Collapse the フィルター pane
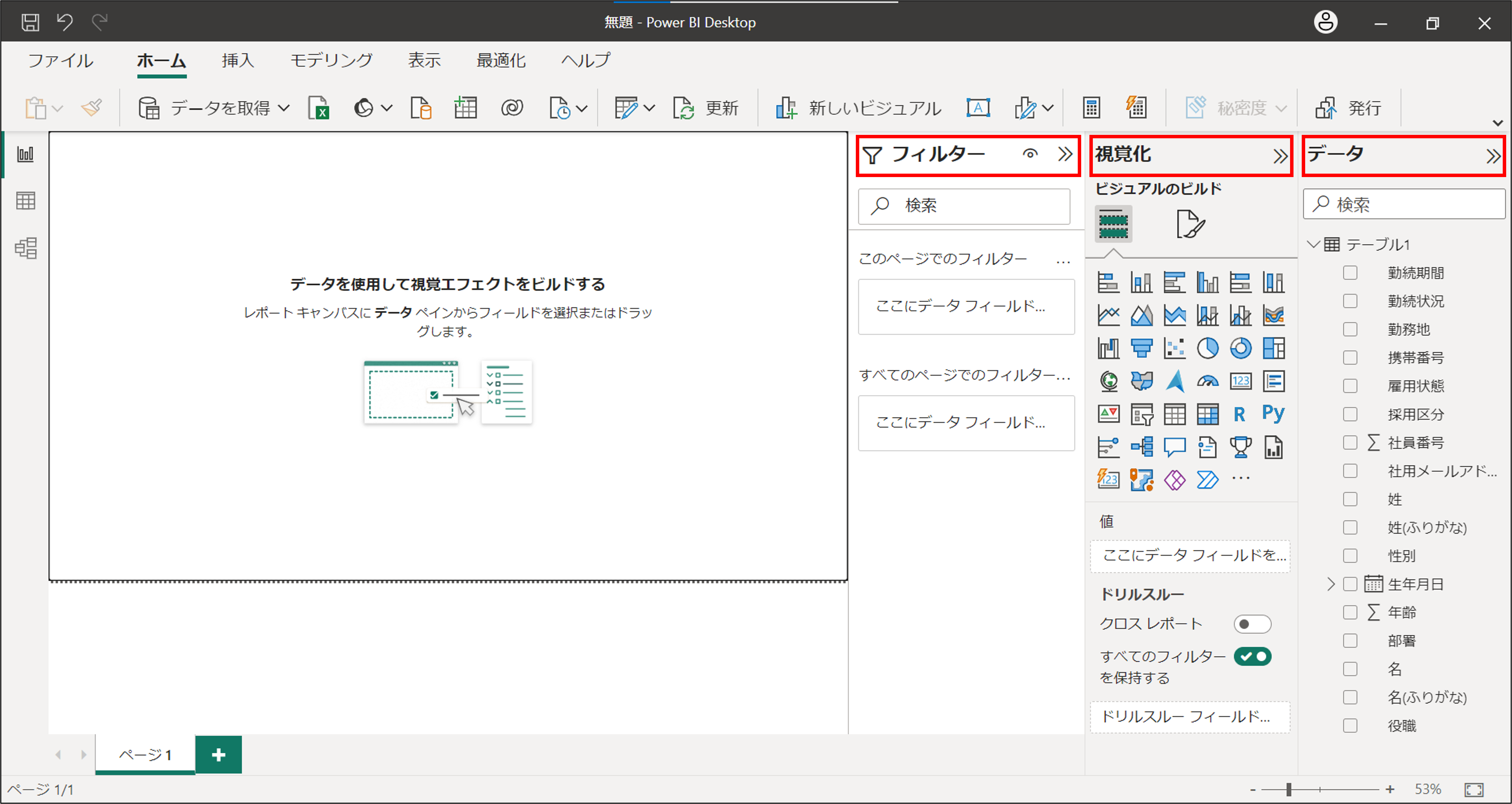This screenshot has width=1512, height=804. [x=1065, y=154]
